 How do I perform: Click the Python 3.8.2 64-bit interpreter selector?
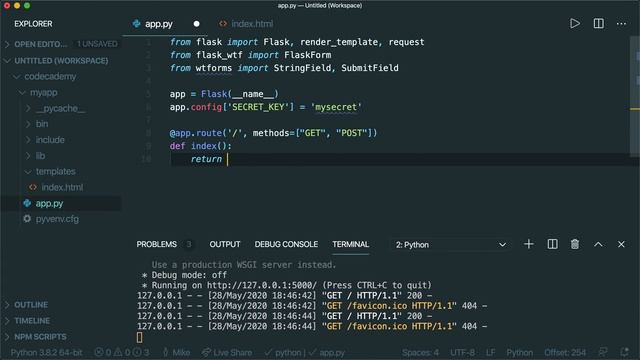click(46, 352)
